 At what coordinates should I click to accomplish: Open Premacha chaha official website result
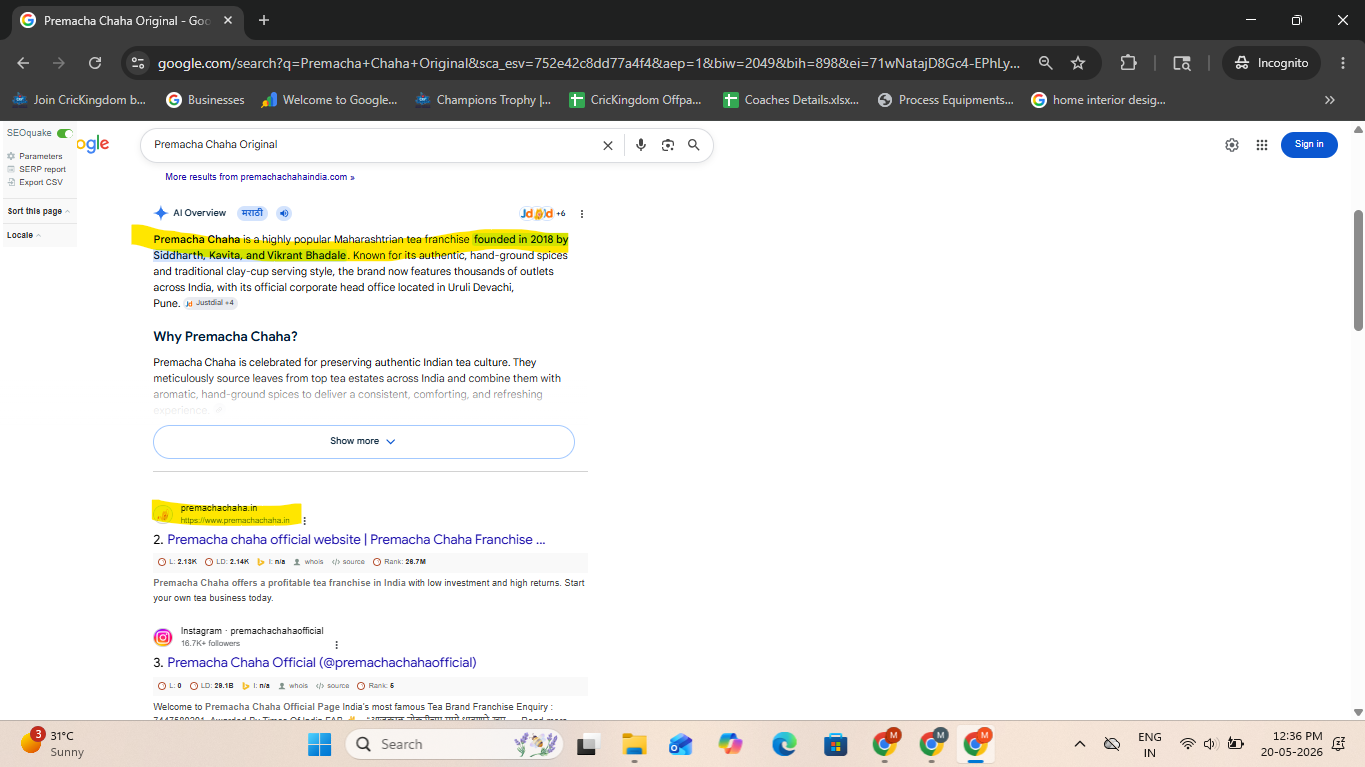tap(356, 539)
